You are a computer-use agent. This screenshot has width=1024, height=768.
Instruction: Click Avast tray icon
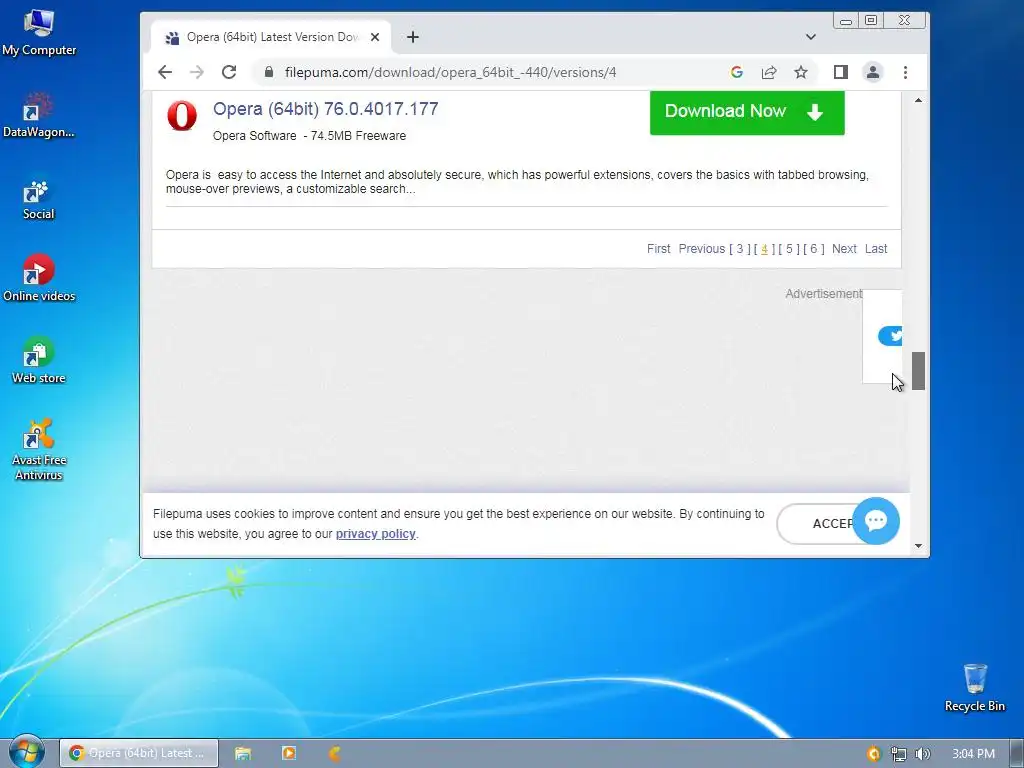point(873,754)
